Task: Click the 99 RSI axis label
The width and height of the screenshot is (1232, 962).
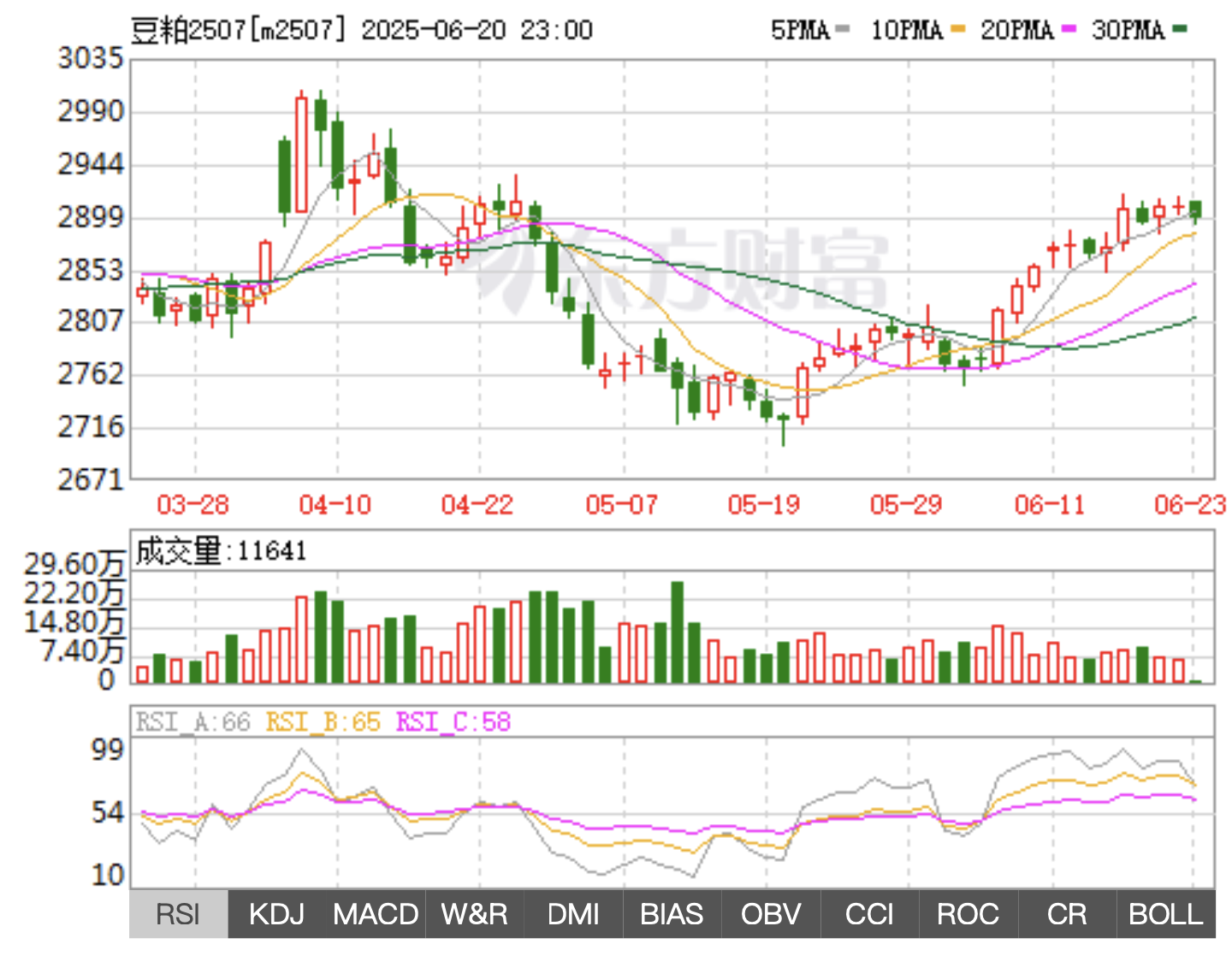Action: [109, 750]
